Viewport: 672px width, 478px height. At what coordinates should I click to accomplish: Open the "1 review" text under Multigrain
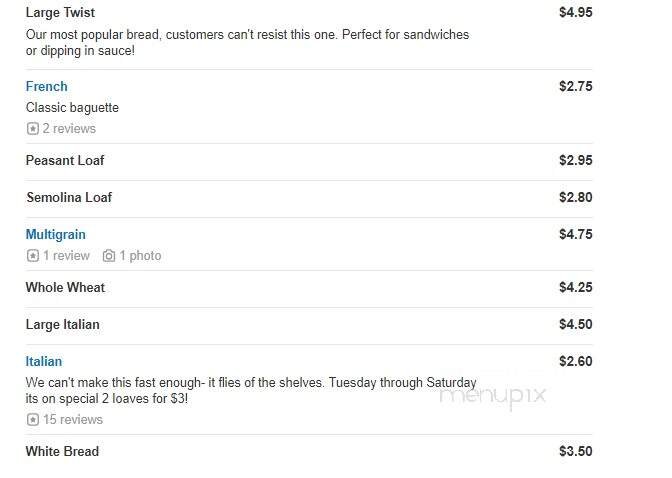pos(66,256)
